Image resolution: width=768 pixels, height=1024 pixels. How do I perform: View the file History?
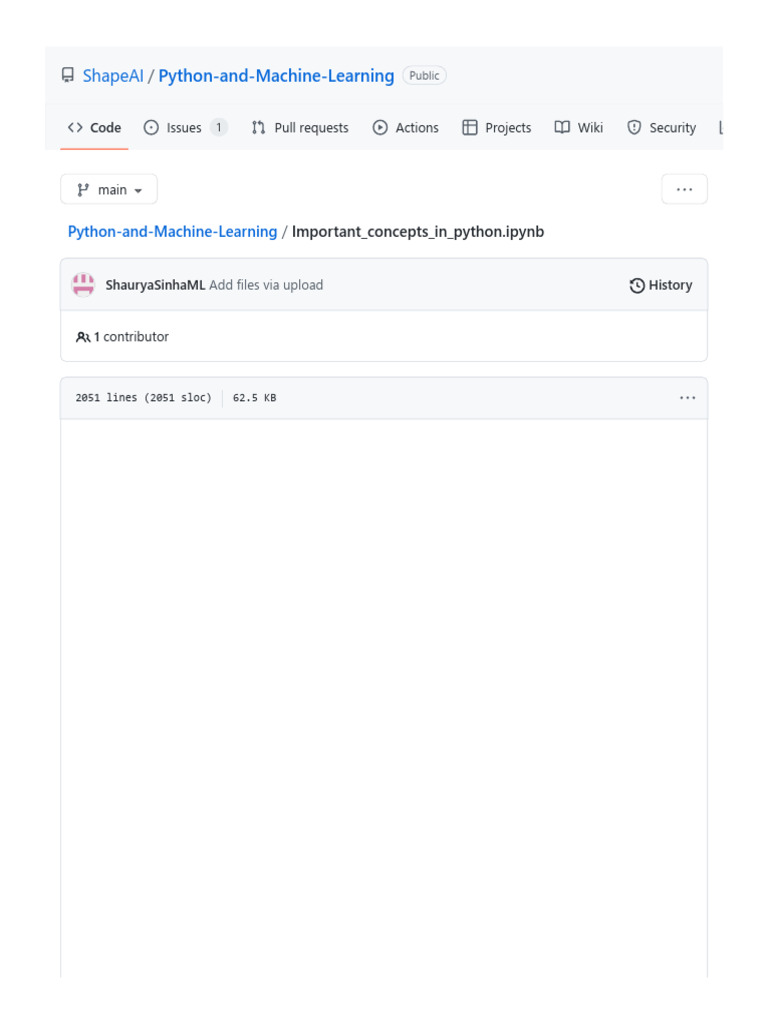tap(661, 285)
